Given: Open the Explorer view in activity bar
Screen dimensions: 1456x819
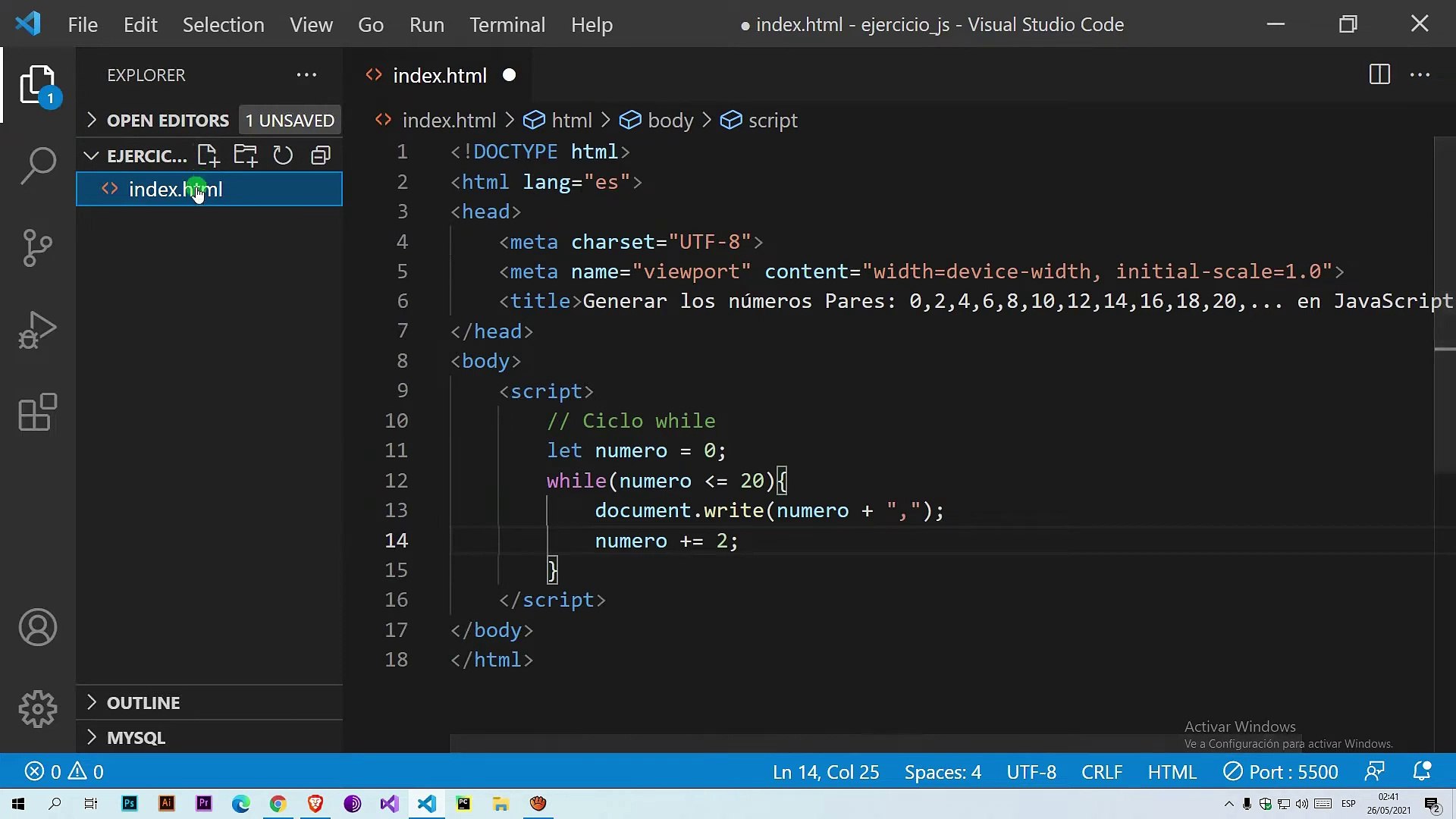Looking at the screenshot, I should click(x=37, y=84).
